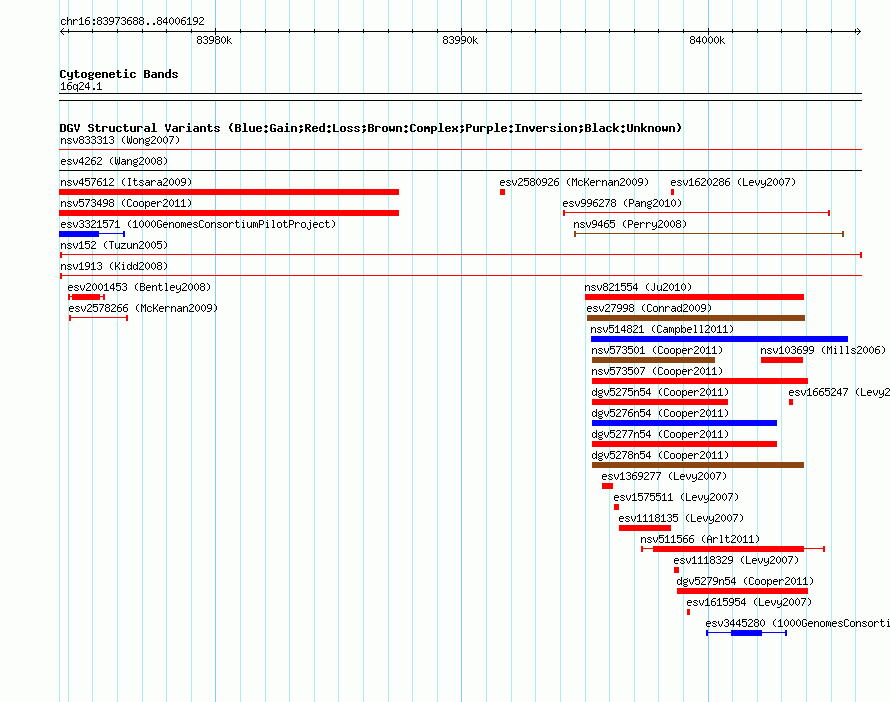Image resolution: width=890 pixels, height=702 pixels.
Task: Select the nsv573507 (Cooper2011) variant label
Action: 657,371
